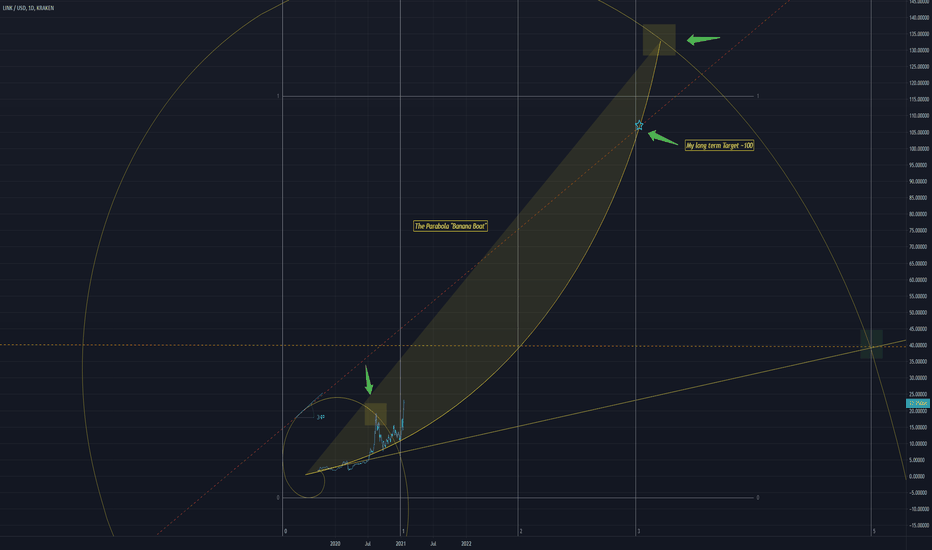The width and height of the screenshot is (932, 550).
Task: Click the 75.00000 price axis label
Action: (919, 231)
